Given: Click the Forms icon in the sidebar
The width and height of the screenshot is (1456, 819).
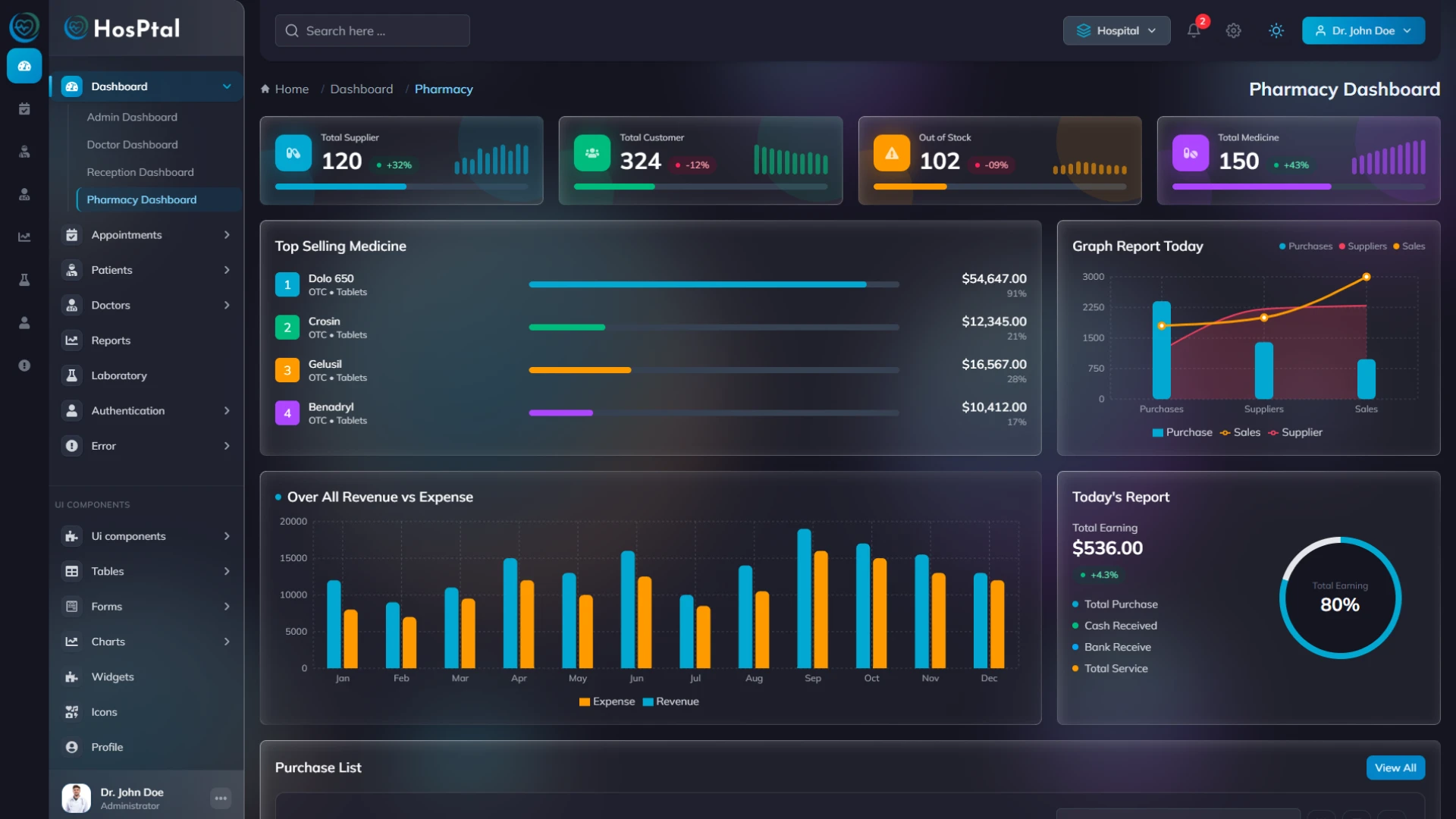Looking at the screenshot, I should tap(72, 607).
